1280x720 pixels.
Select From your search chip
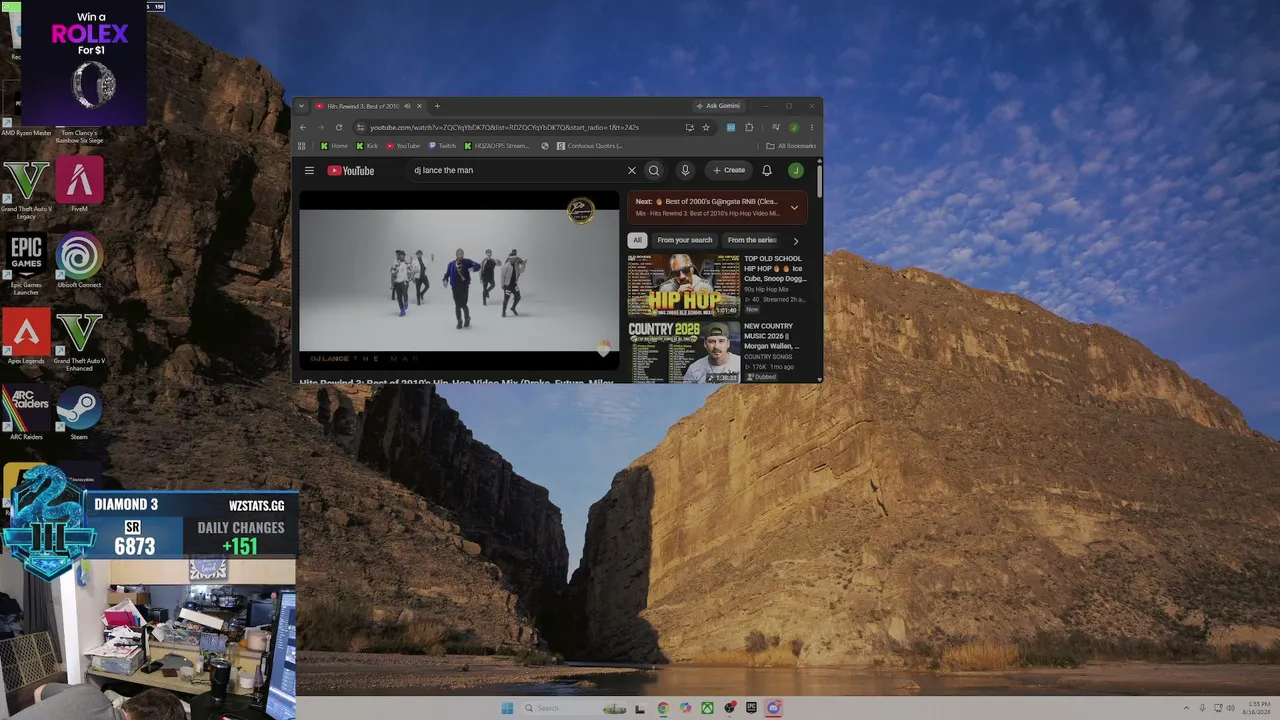pos(685,240)
